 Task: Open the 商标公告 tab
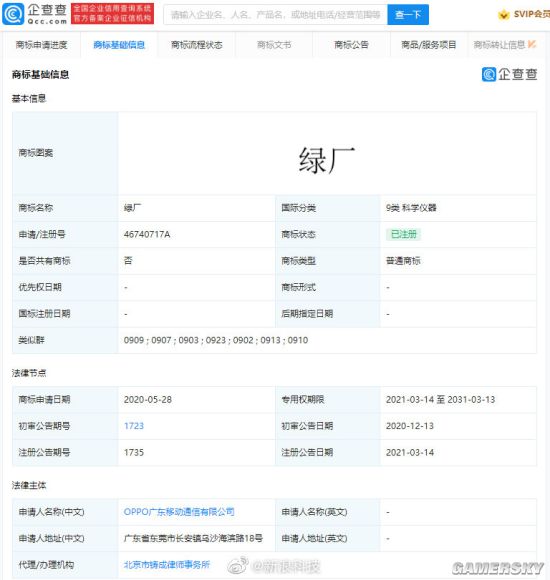(351, 45)
